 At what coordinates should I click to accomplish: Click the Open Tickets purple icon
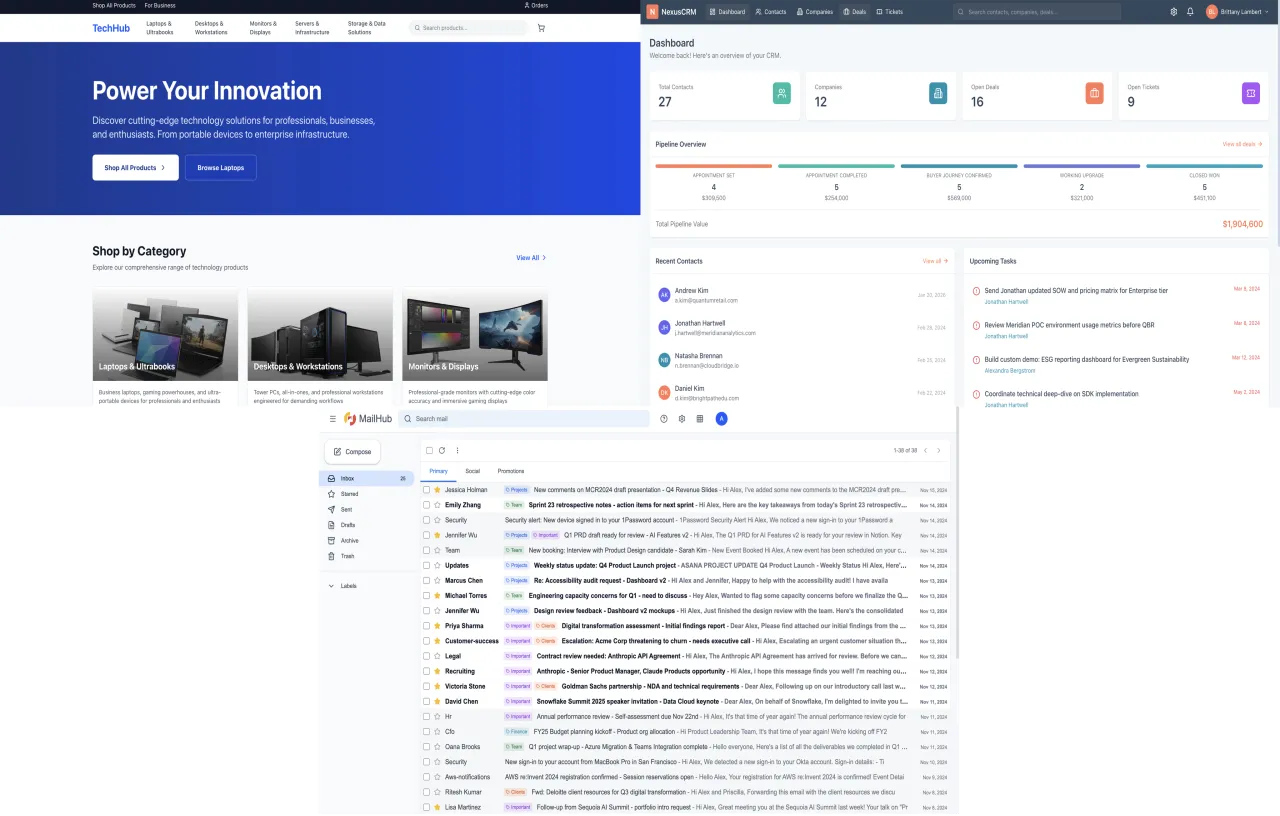point(1251,93)
